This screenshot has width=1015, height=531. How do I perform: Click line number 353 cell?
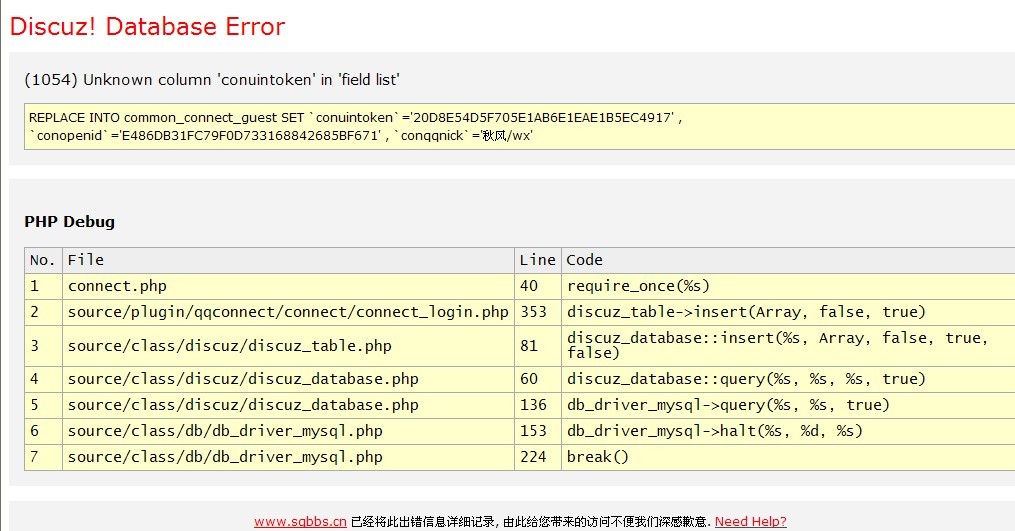pyautogui.click(x=534, y=312)
